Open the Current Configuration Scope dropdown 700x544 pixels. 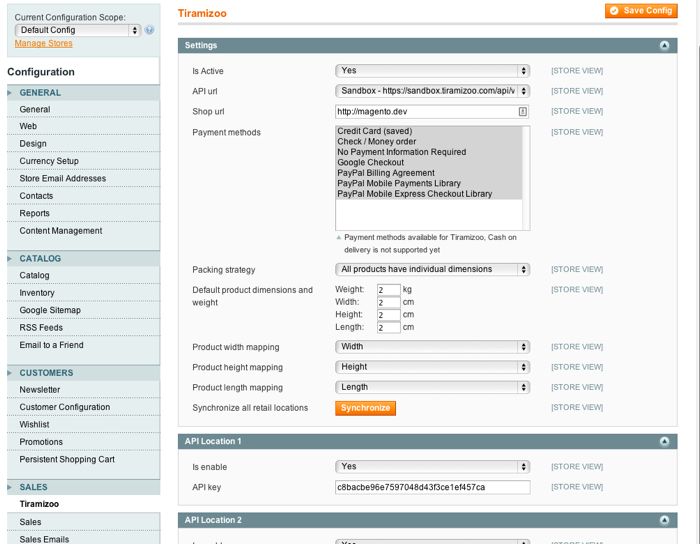point(78,30)
